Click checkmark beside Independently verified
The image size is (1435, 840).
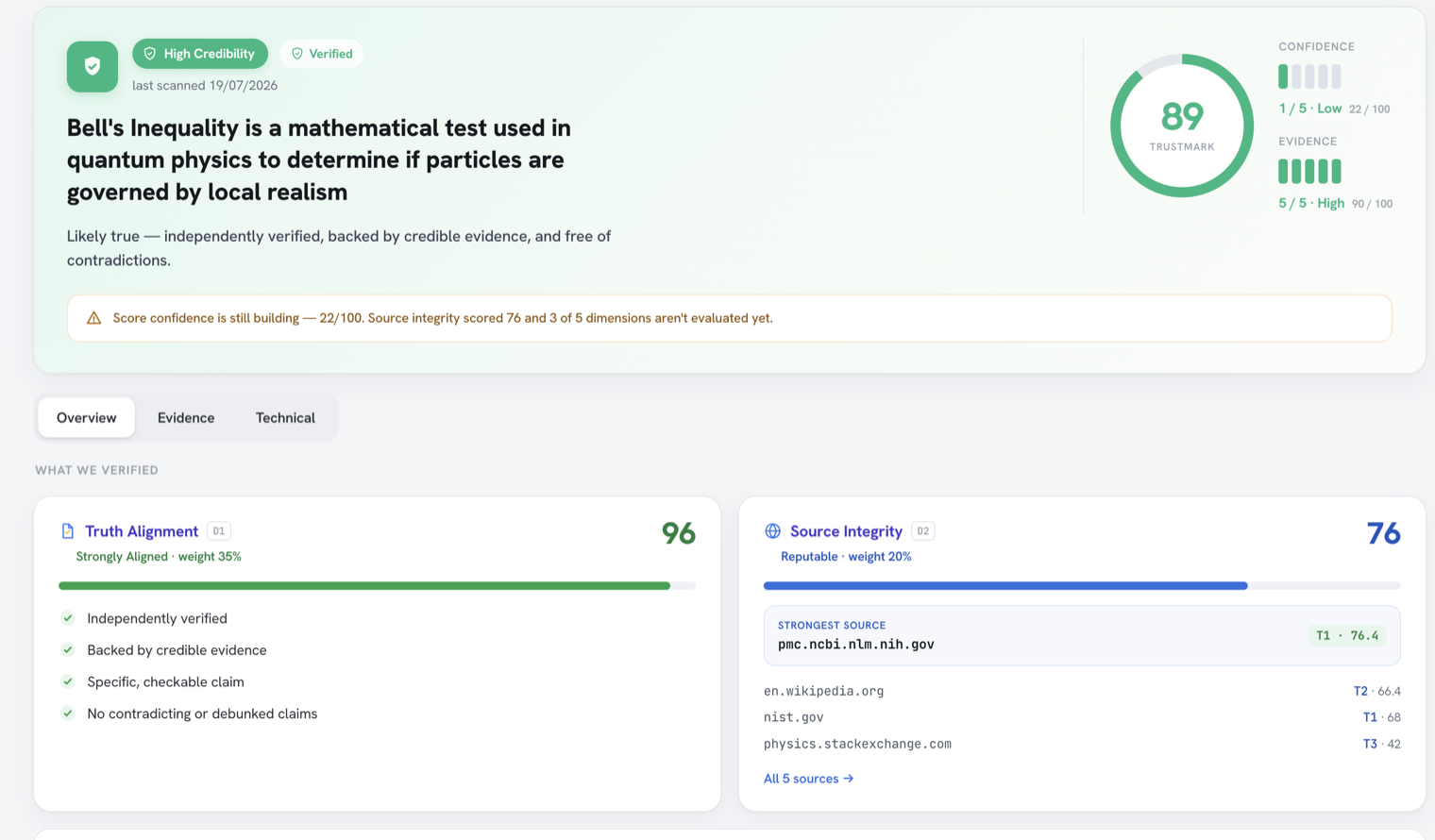coord(68,618)
